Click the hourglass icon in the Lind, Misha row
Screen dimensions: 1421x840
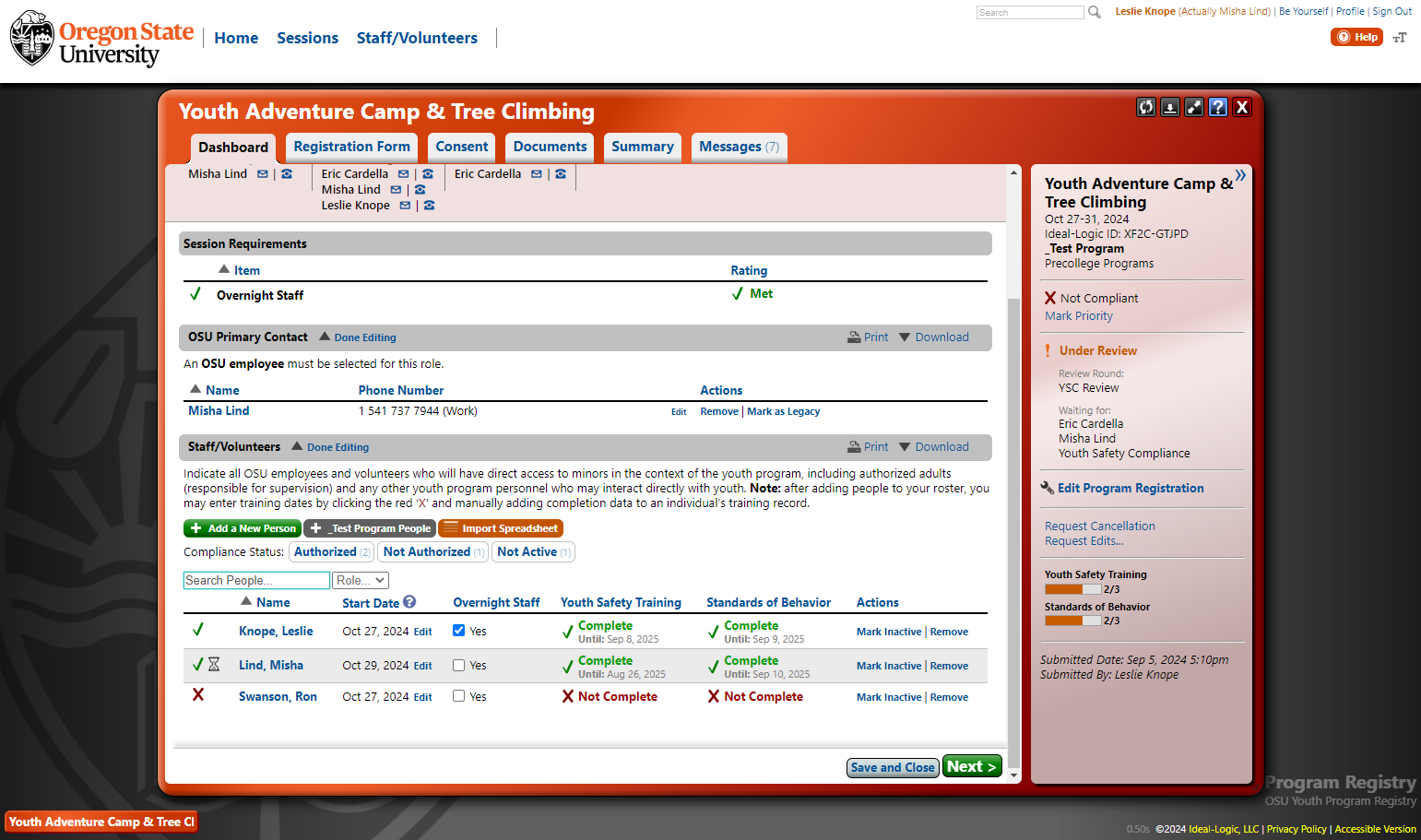tap(214, 665)
